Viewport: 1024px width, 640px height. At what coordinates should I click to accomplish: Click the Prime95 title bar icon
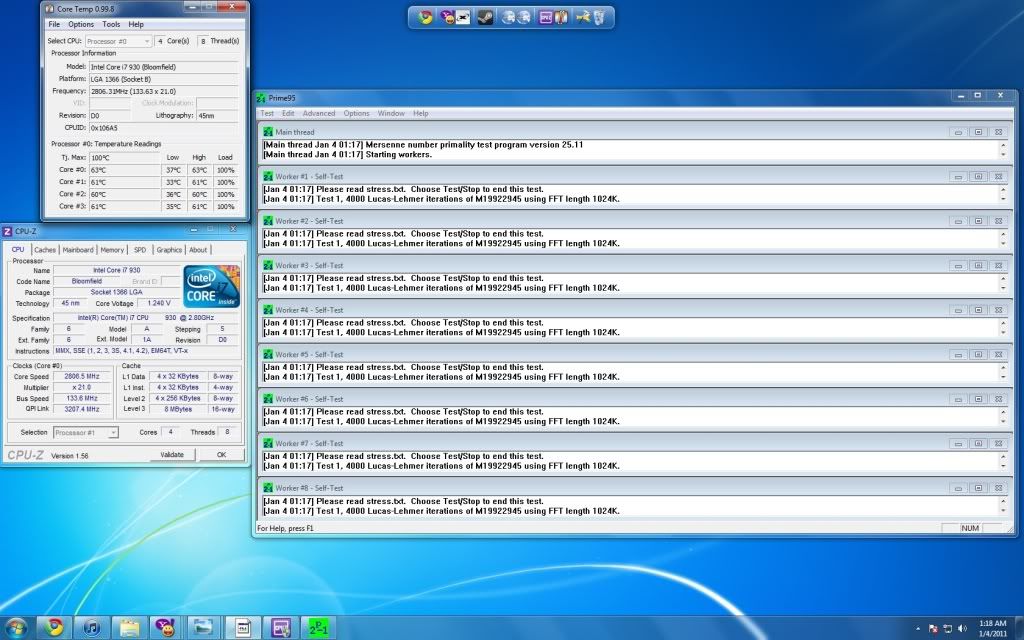click(x=261, y=98)
